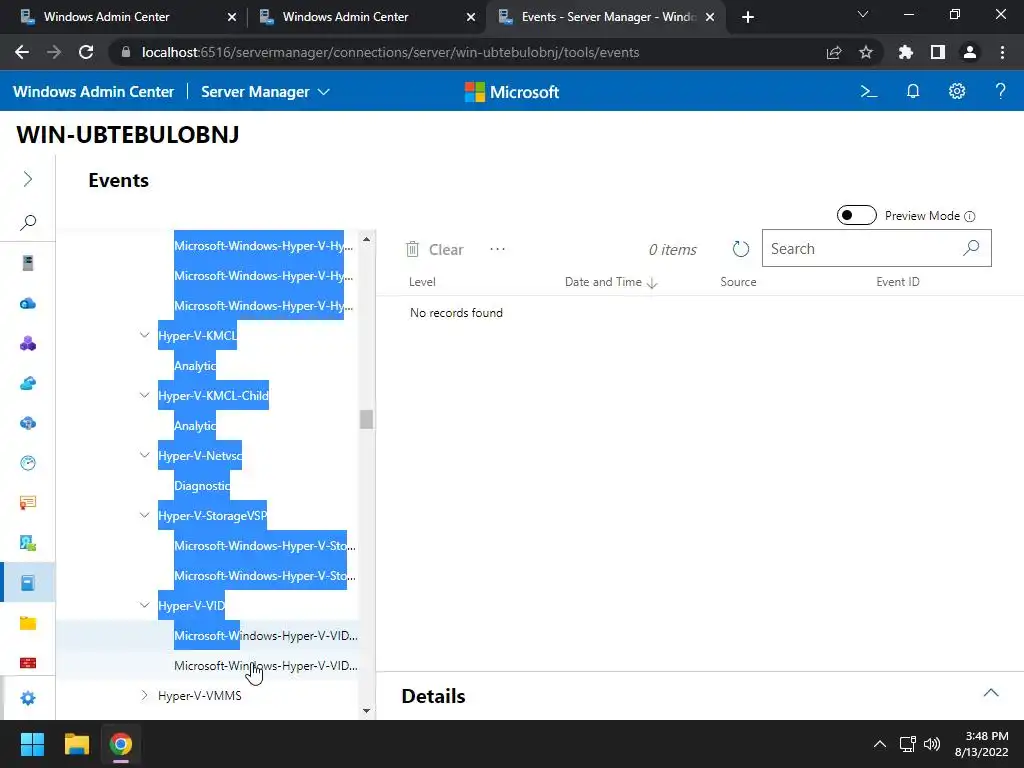Click the Clear events button

(434, 249)
